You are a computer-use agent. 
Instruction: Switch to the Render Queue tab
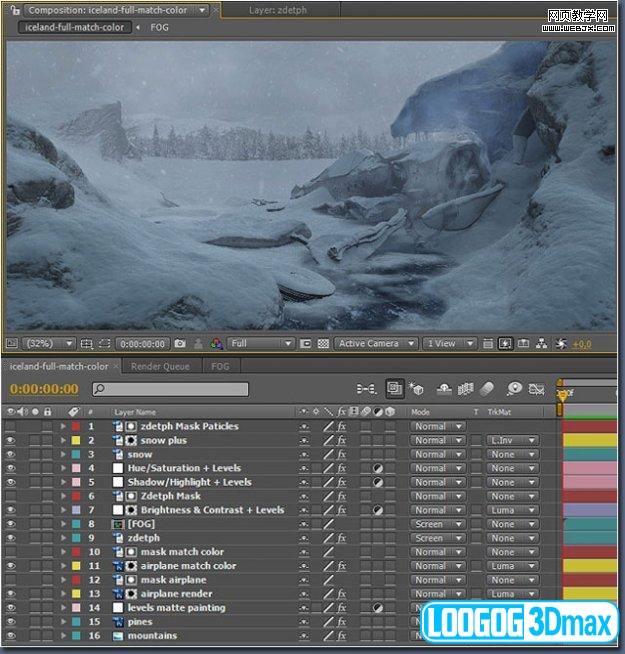tap(160, 367)
